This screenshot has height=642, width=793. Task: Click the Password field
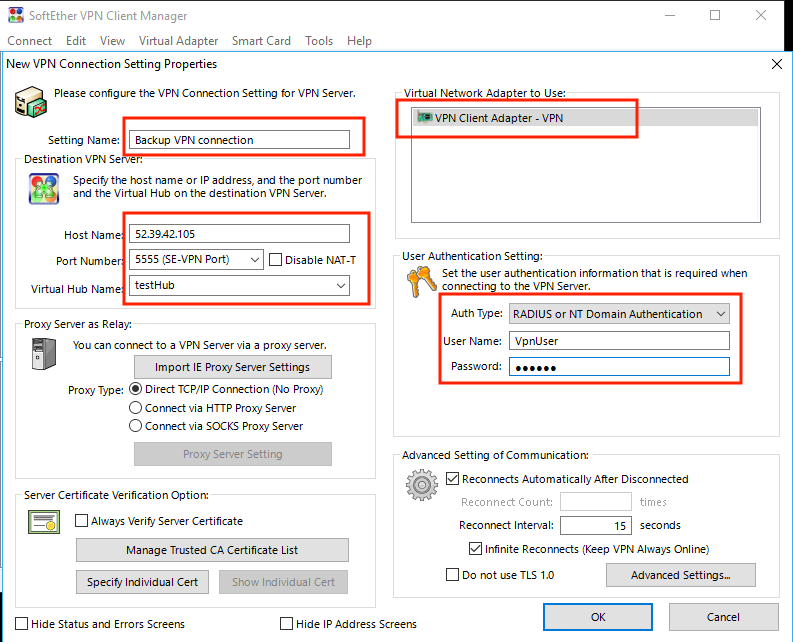pos(619,367)
